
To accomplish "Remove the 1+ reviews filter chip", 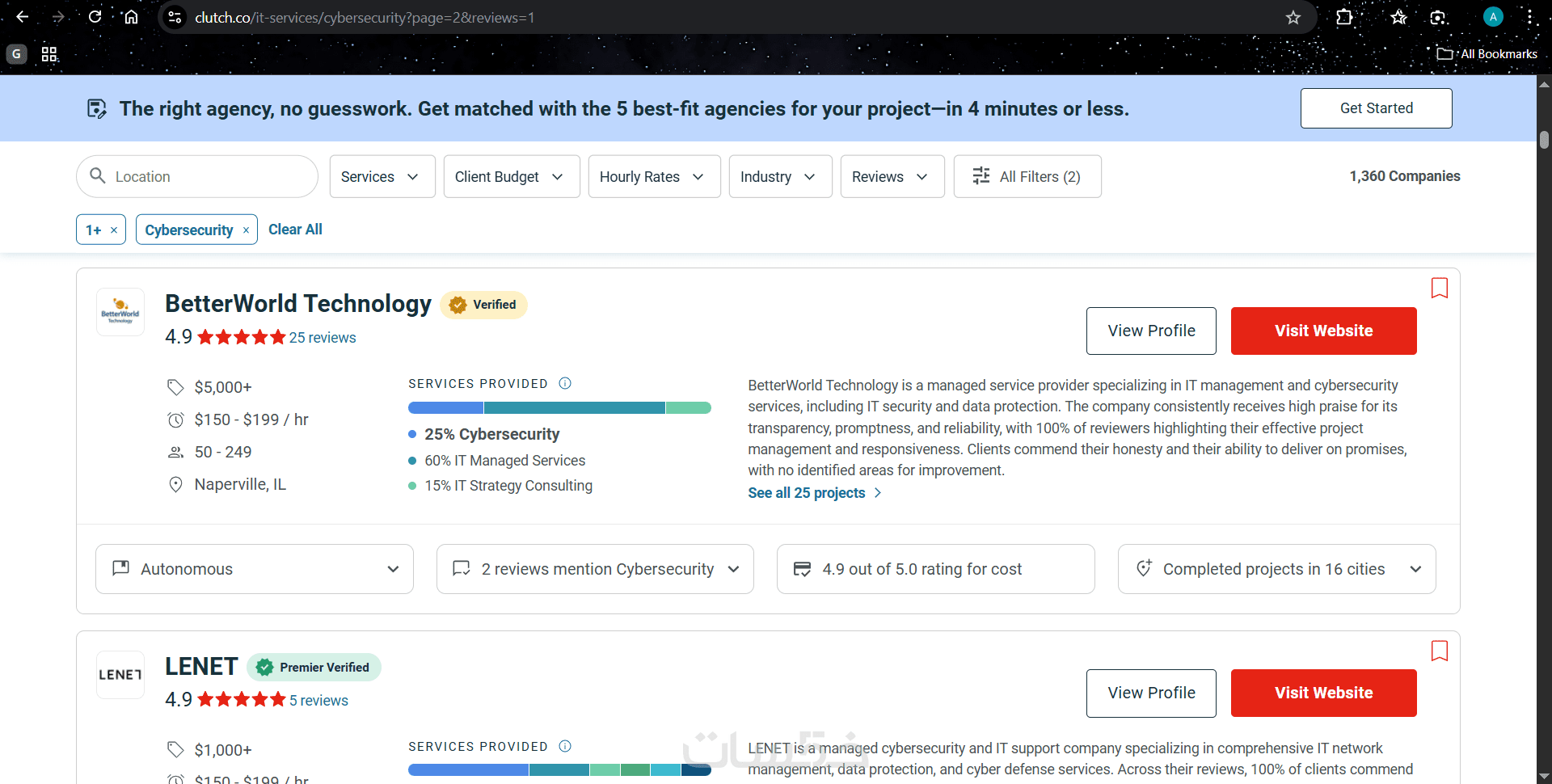I will click(x=114, y=230).
